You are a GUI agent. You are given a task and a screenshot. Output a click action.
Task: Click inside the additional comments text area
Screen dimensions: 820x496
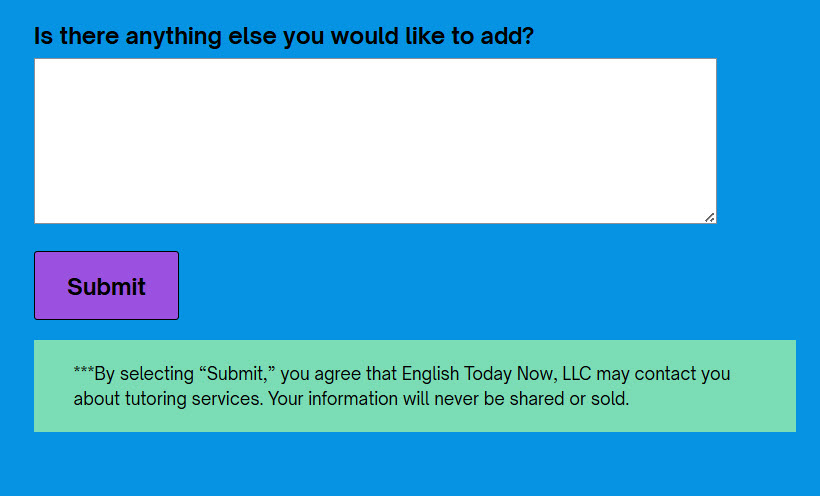(375, 140)
